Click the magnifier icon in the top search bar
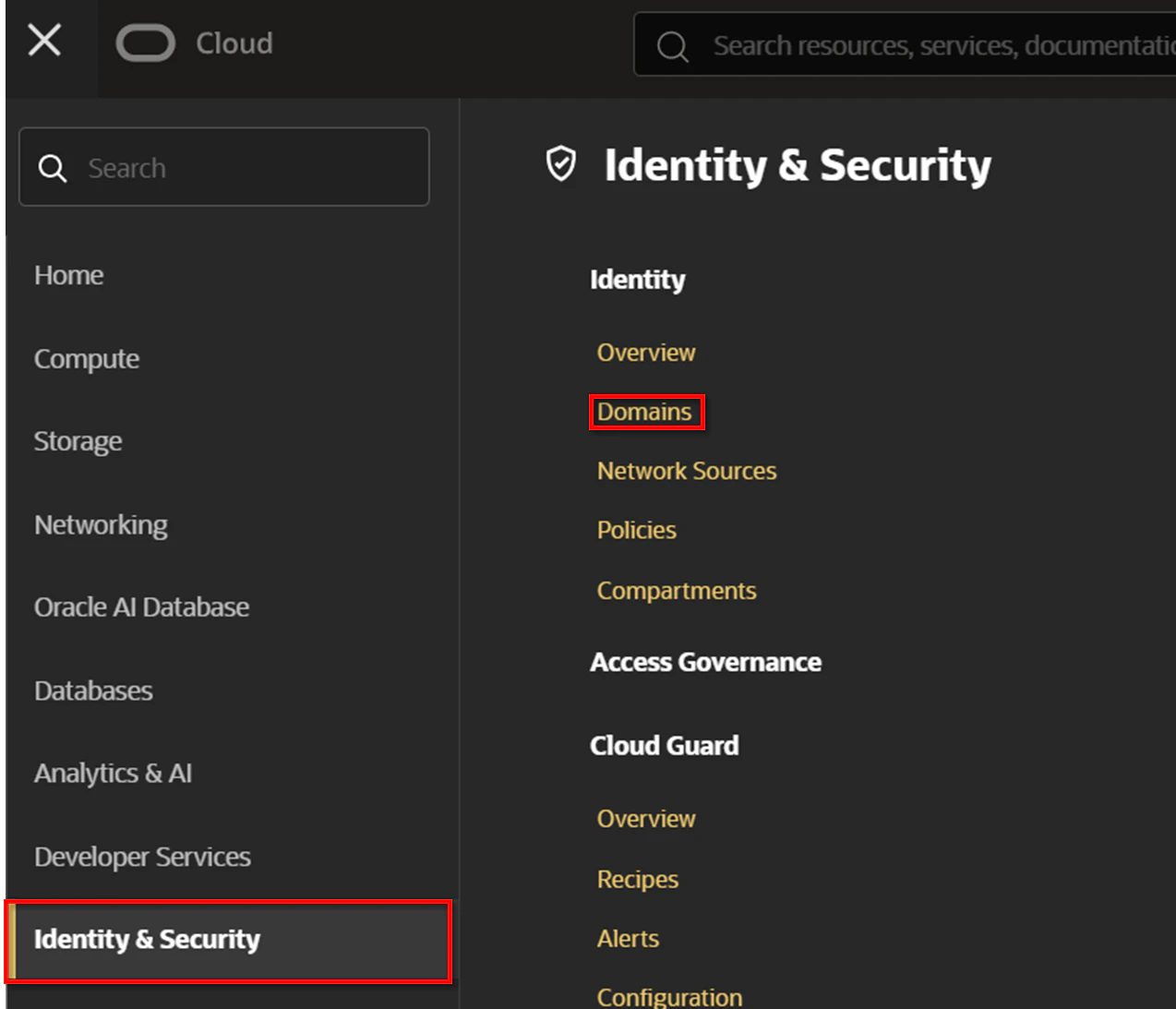Viewport: 1176px width, 1009px height. point(672,46)
